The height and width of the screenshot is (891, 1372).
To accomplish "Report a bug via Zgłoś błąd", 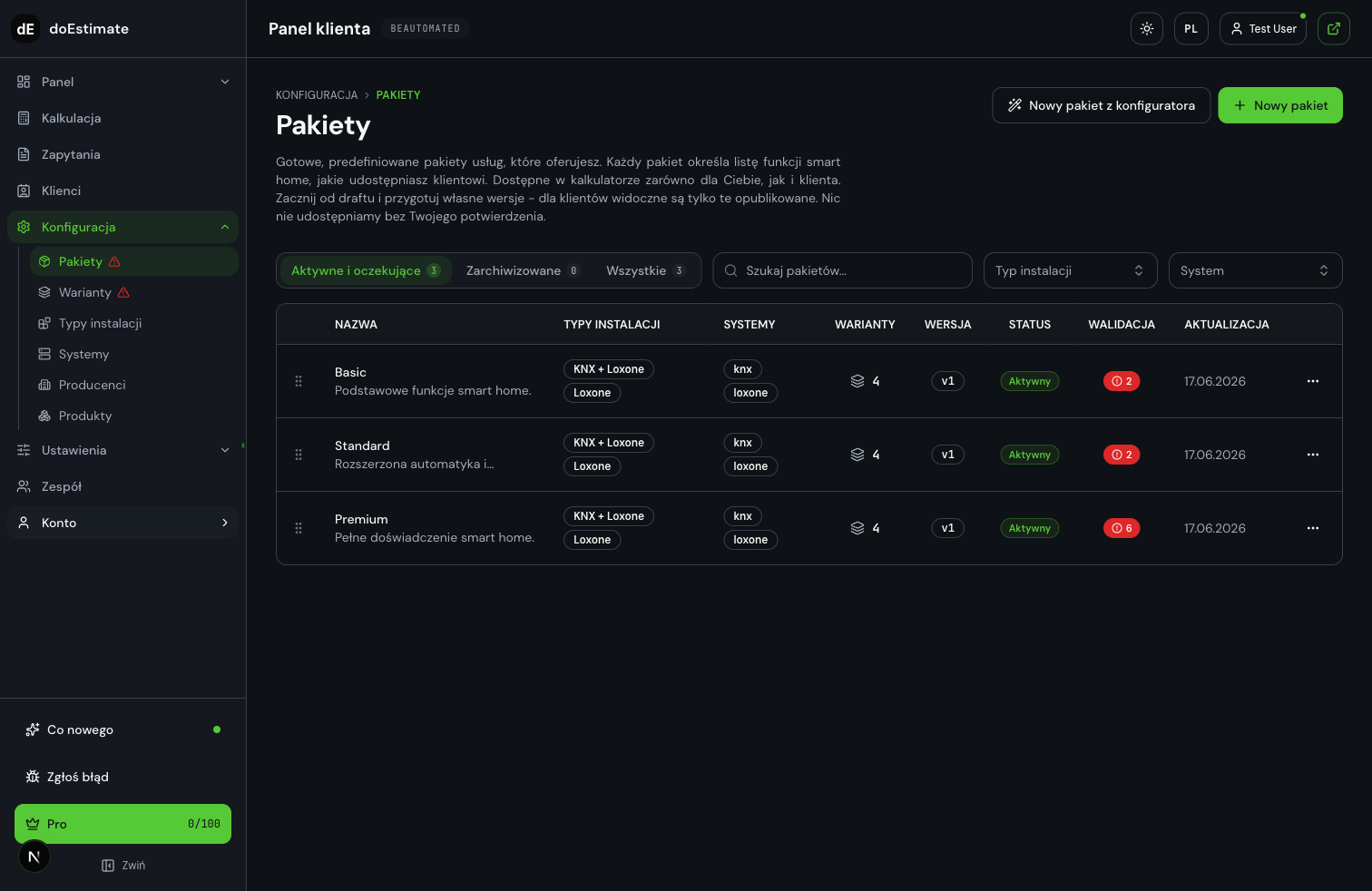I will click(122, 777).
